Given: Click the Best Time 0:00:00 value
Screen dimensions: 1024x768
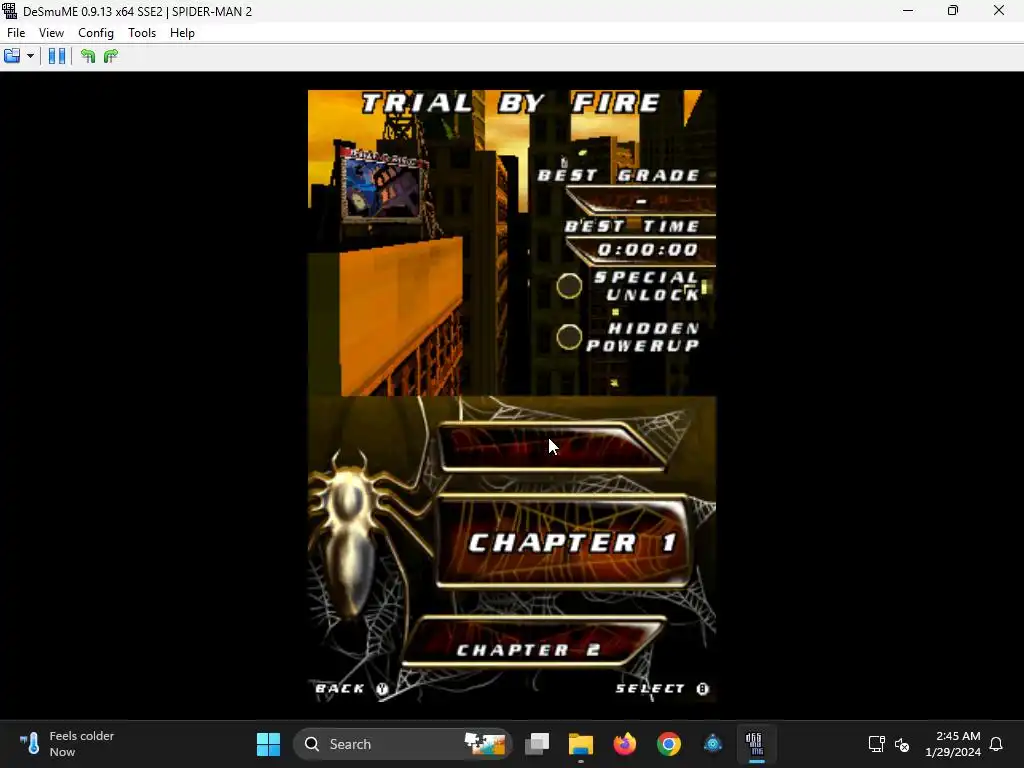Looking at the screenshot, I should click(x=647, y=249).
